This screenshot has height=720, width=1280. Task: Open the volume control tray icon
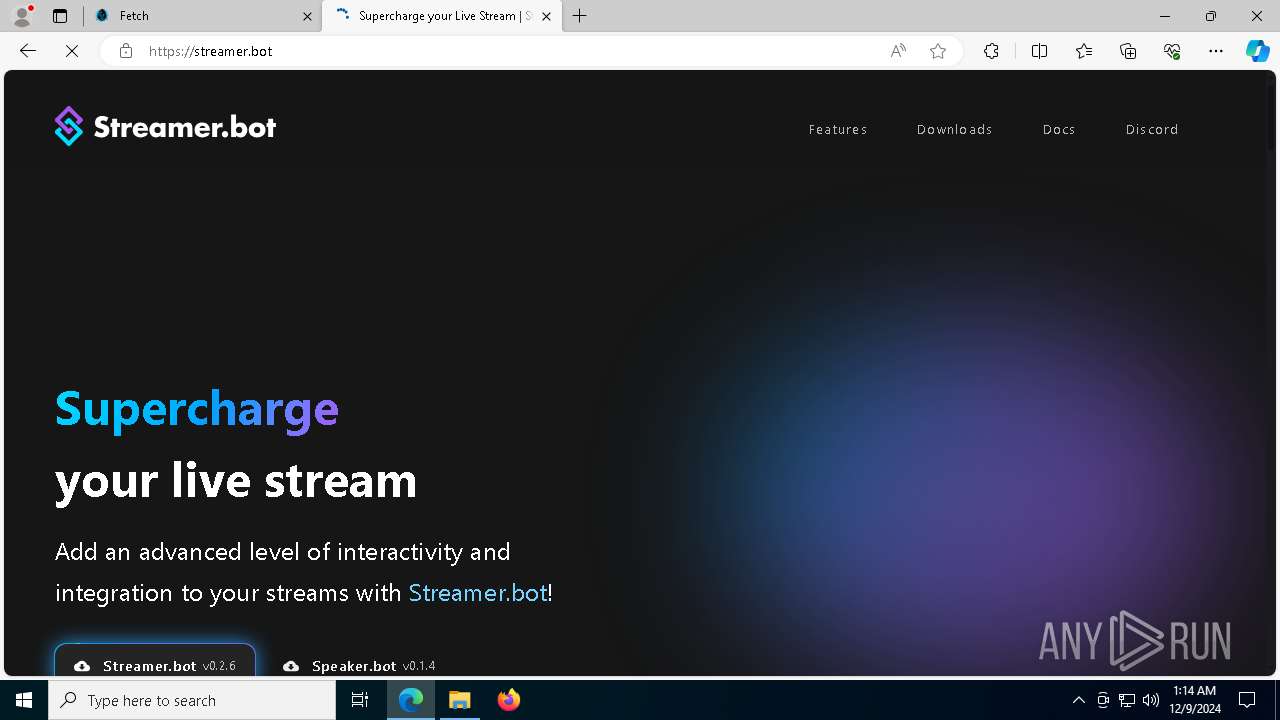click(x=1151, y=700)
